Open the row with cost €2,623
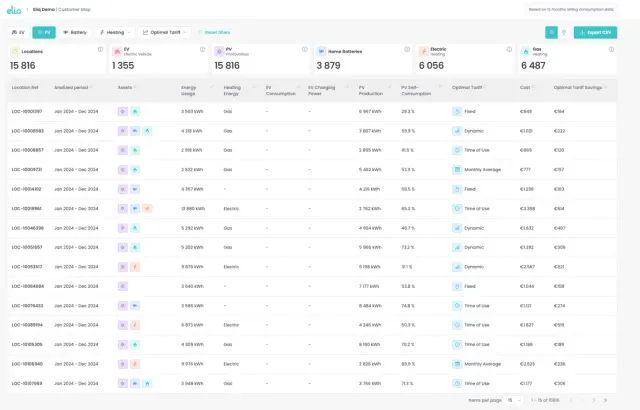Screen dimensions: 640x410 312,364
